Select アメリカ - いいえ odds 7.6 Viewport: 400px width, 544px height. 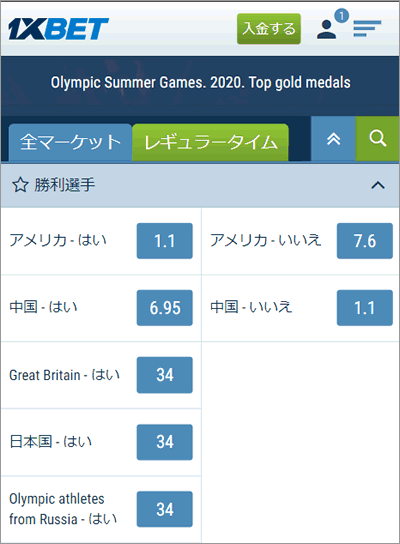(365, 241)
